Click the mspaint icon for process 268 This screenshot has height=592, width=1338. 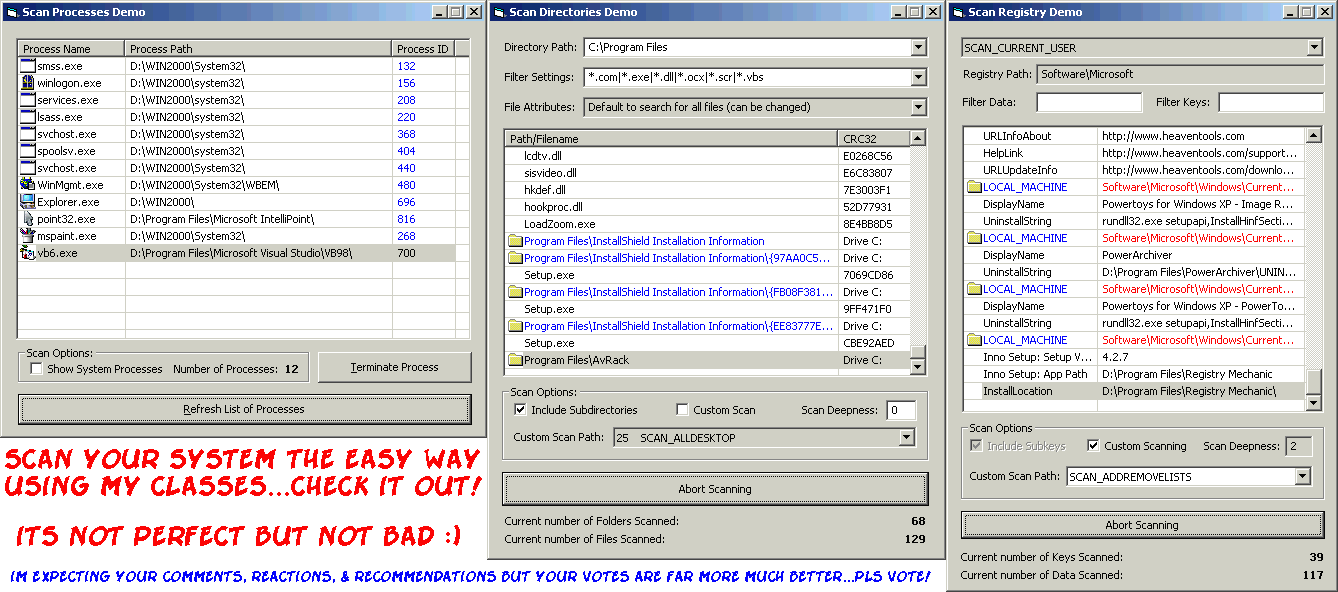coord(27,236)
